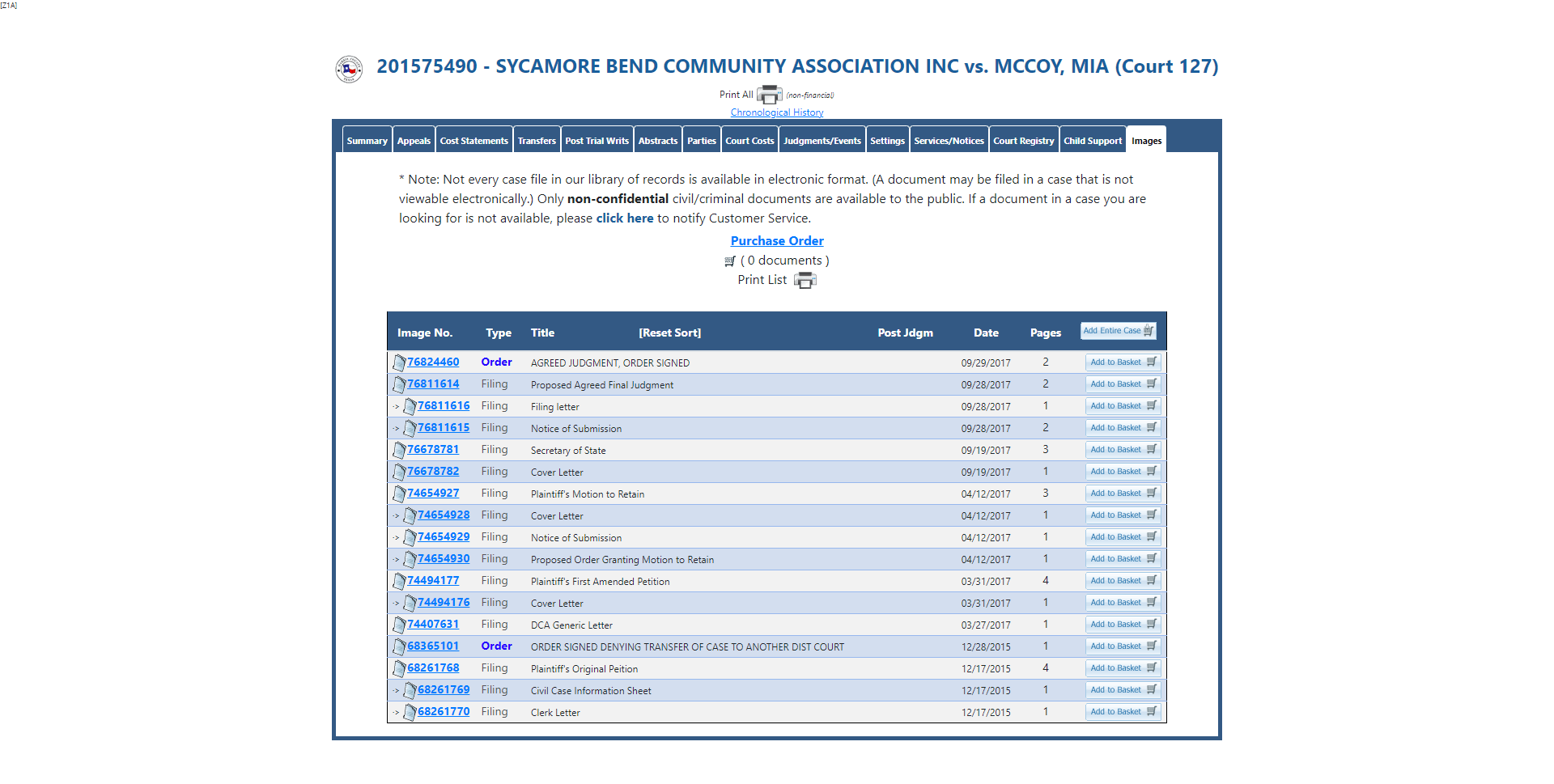
Task: Sort the table by Type column
Action: coord(499,333)
